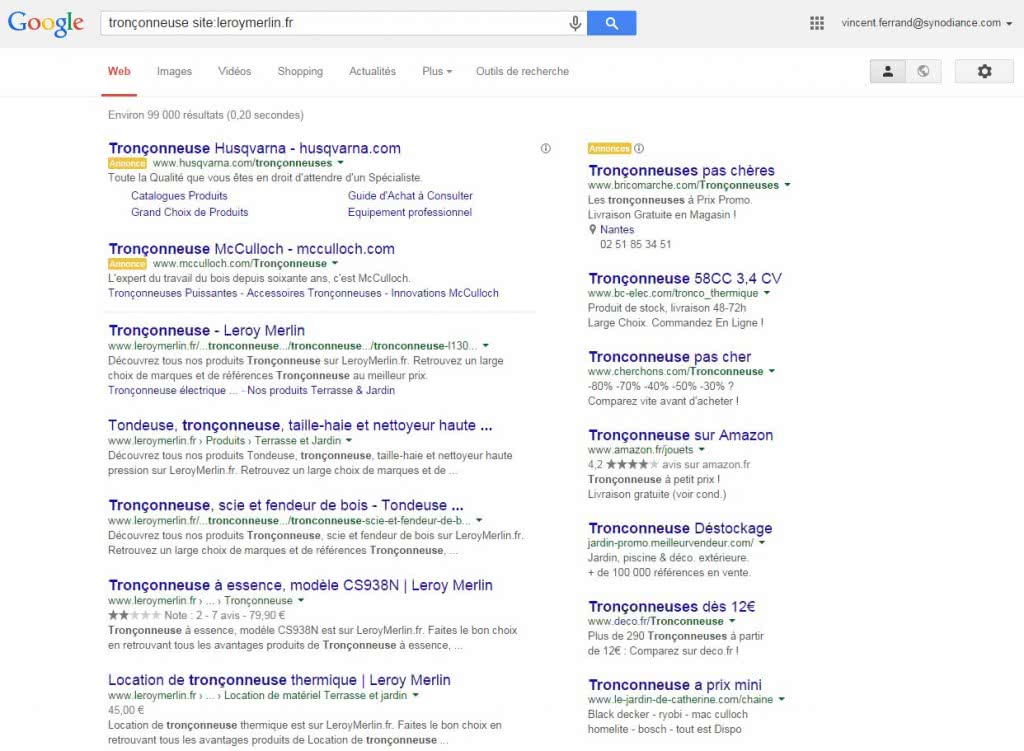The height and width of the screenshot is (751, 1024).
Task: Open the Tronçonneuses pas chères ad
Action: tap(681, 170)
